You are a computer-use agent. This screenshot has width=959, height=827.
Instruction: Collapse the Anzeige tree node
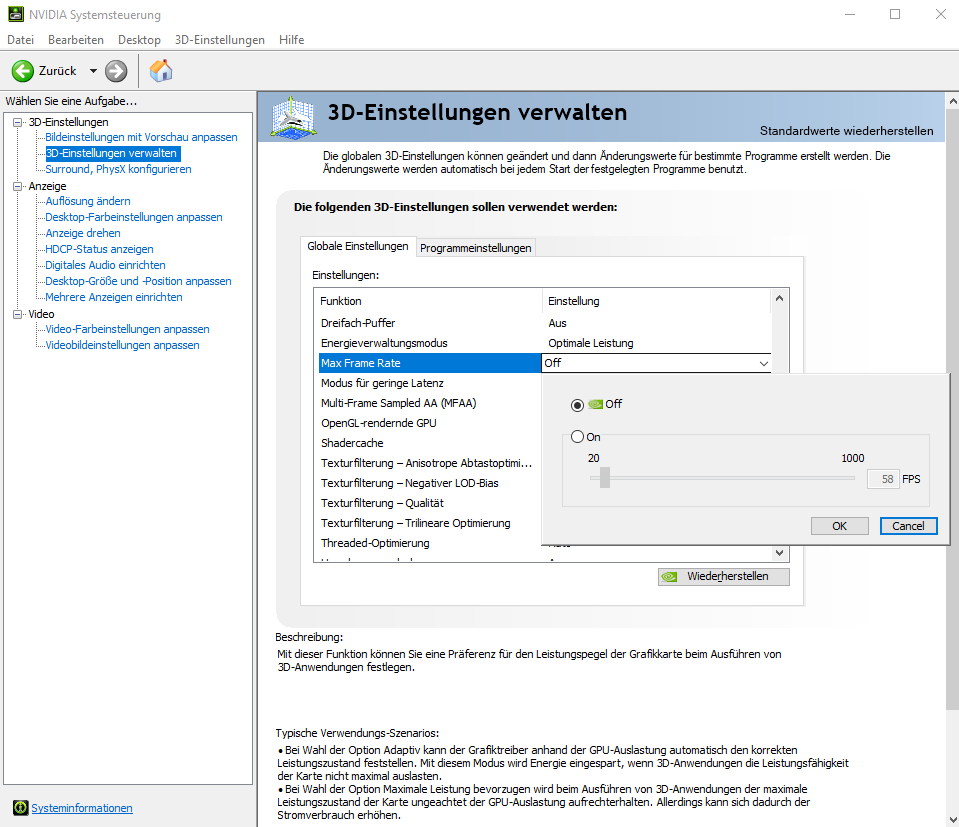tap(17, 187)
